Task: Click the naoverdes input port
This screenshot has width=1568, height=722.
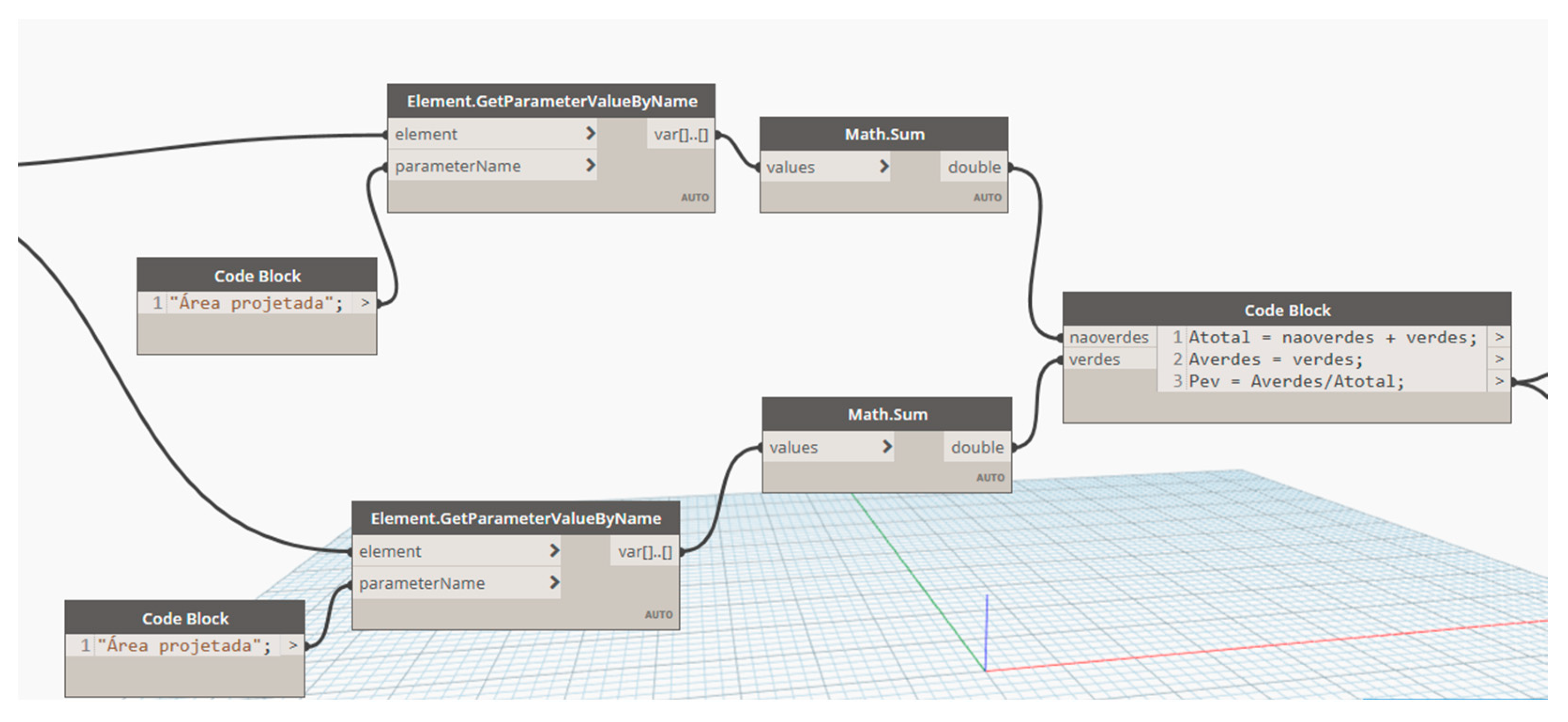Action: (x=1108, y=337)
